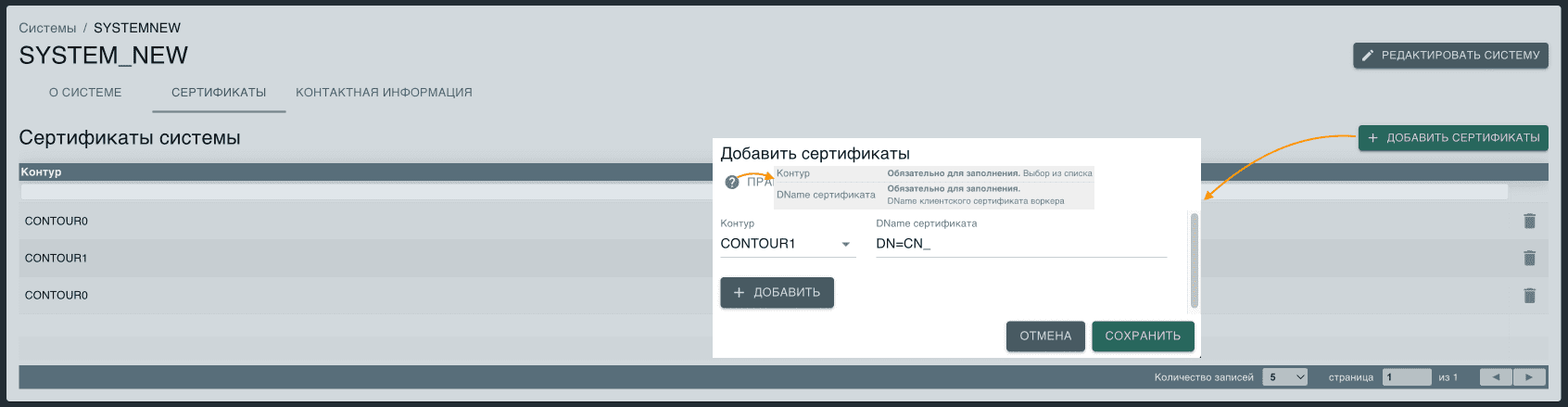This screenshot has height=407, width=1568.
Task: Select the Сертификаты tab
Action: (x=219, y=93)
